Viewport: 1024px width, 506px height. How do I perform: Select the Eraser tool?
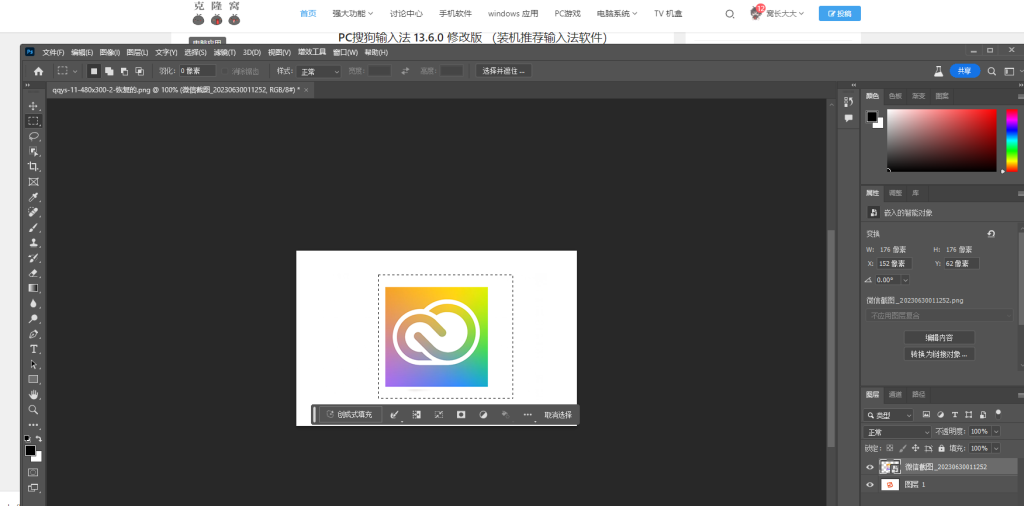click(x=33, y=273)
